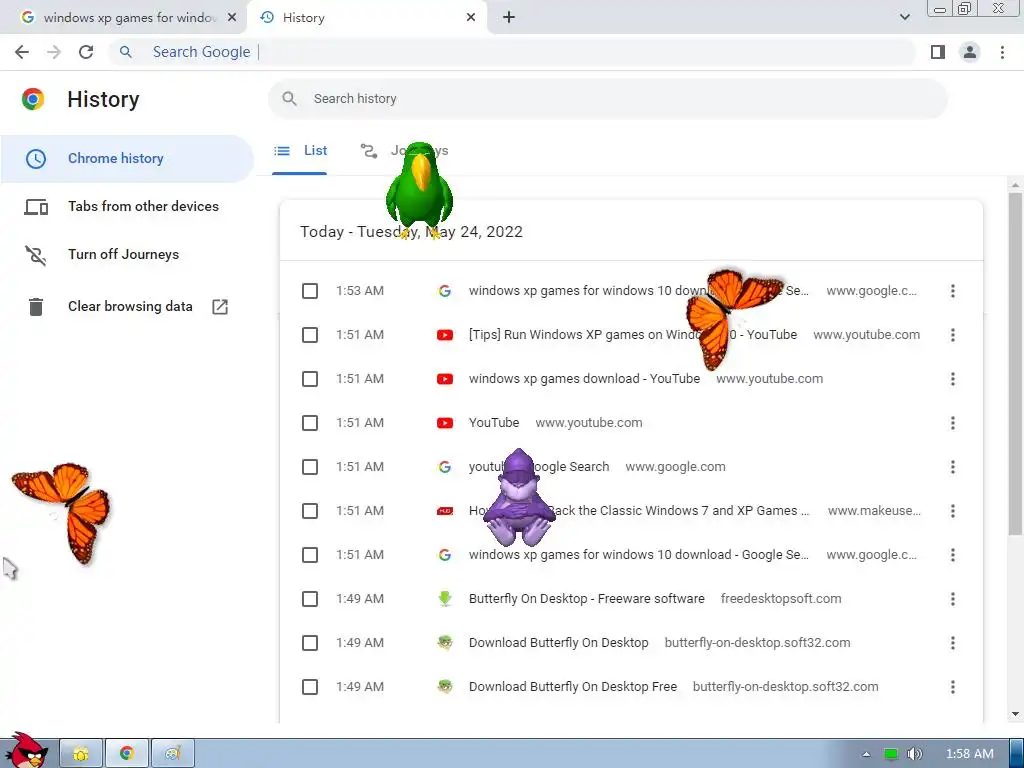The image size is (1024, 768).
Task: Open actions menu for YouTube entry
Action: 953,423
